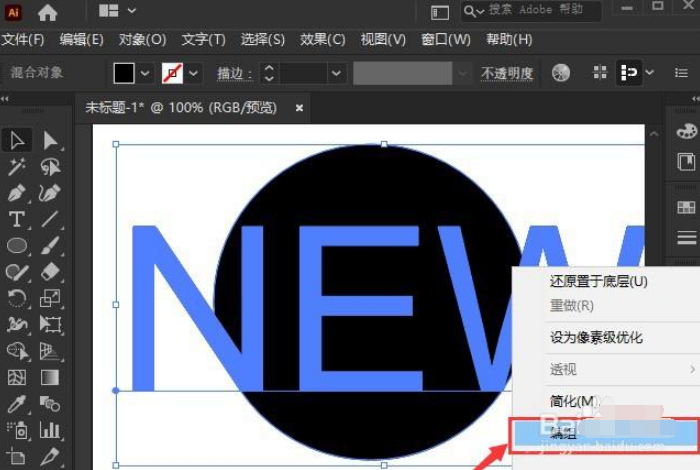Open the 效果(C) menu
Viewport: 700px width, 470px height.
(322, 40)
